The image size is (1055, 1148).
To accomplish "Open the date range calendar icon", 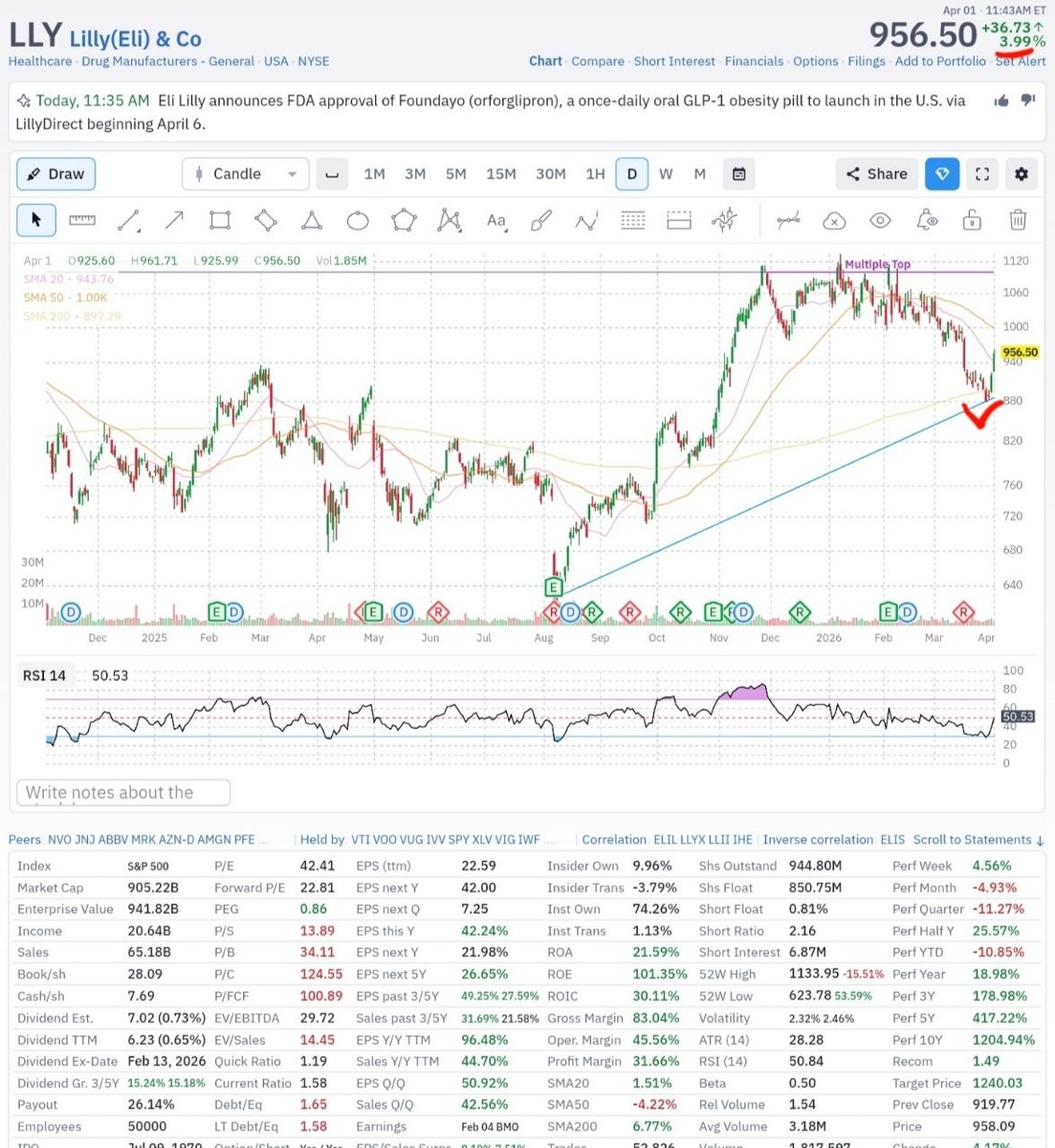I will pos(739,174).
